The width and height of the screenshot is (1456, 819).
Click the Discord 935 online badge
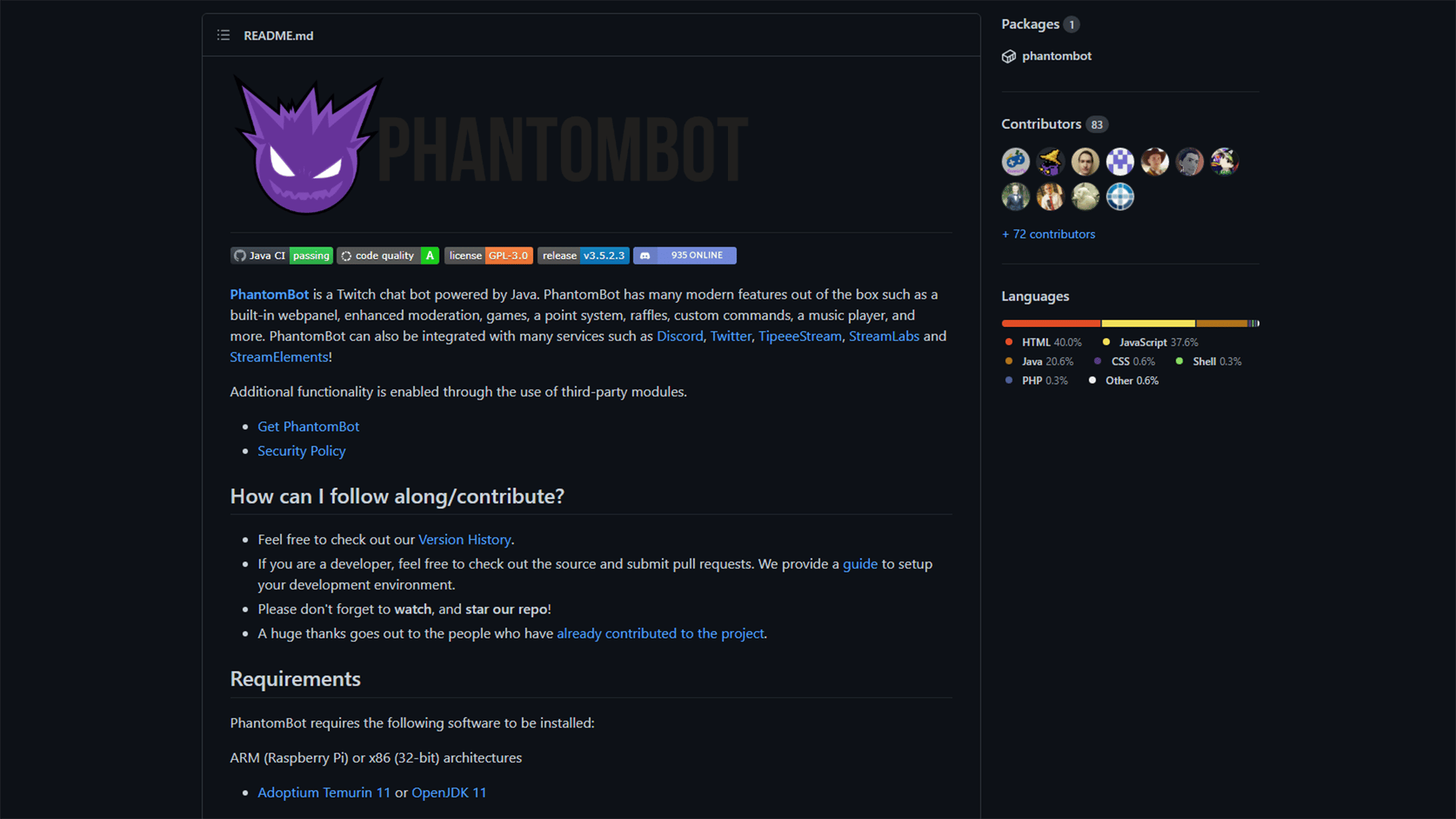[x=685, y=256]
